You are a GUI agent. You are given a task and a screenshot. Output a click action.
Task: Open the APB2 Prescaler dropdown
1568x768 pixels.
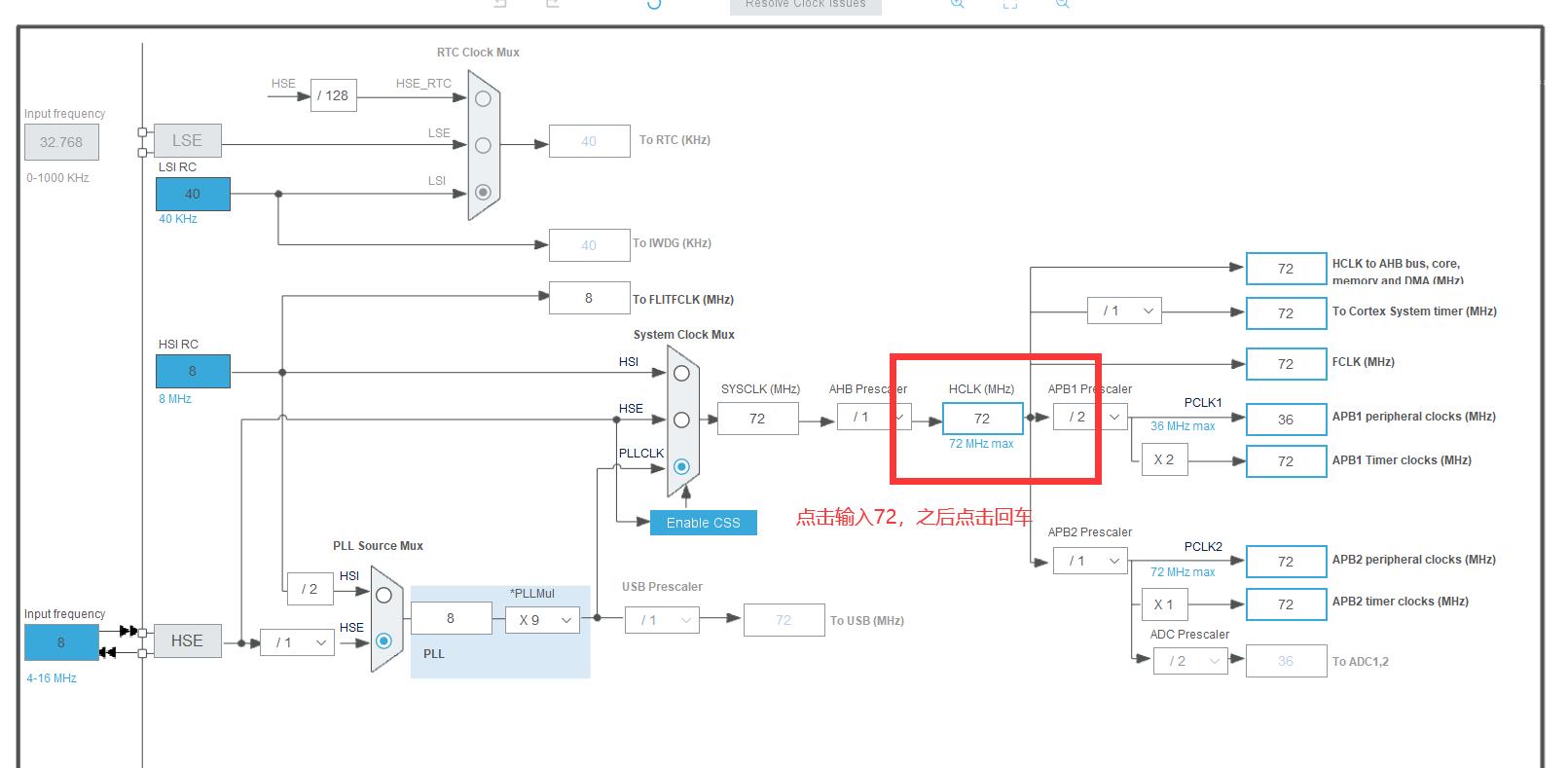click(x=1090, y=561)
